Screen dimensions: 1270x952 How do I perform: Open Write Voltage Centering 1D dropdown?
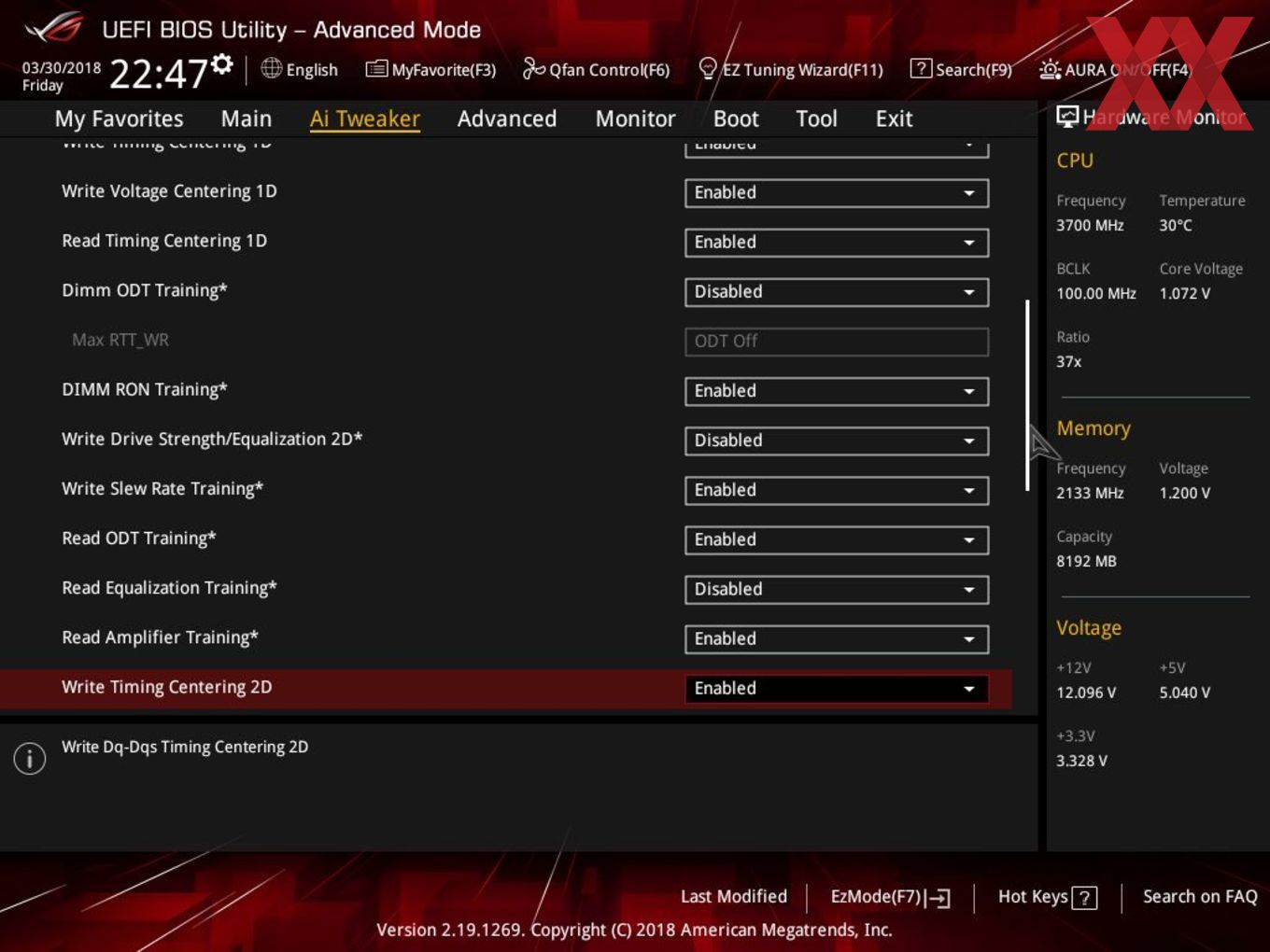837,193
